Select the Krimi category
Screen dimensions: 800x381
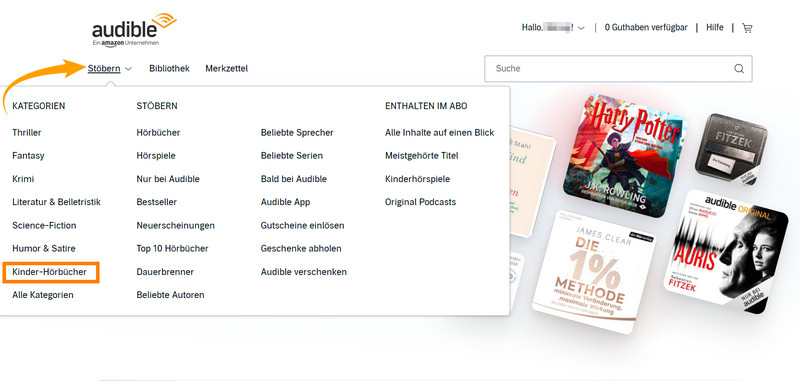pos(23,179)
